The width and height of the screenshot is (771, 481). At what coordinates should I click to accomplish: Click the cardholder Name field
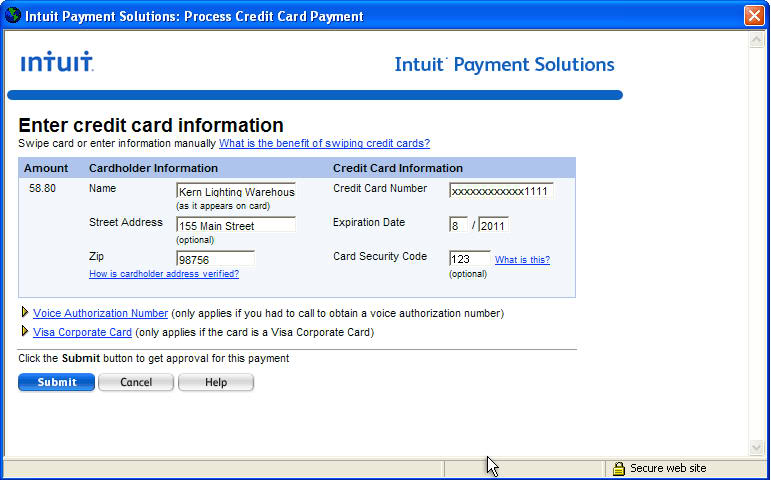(235, 191)
